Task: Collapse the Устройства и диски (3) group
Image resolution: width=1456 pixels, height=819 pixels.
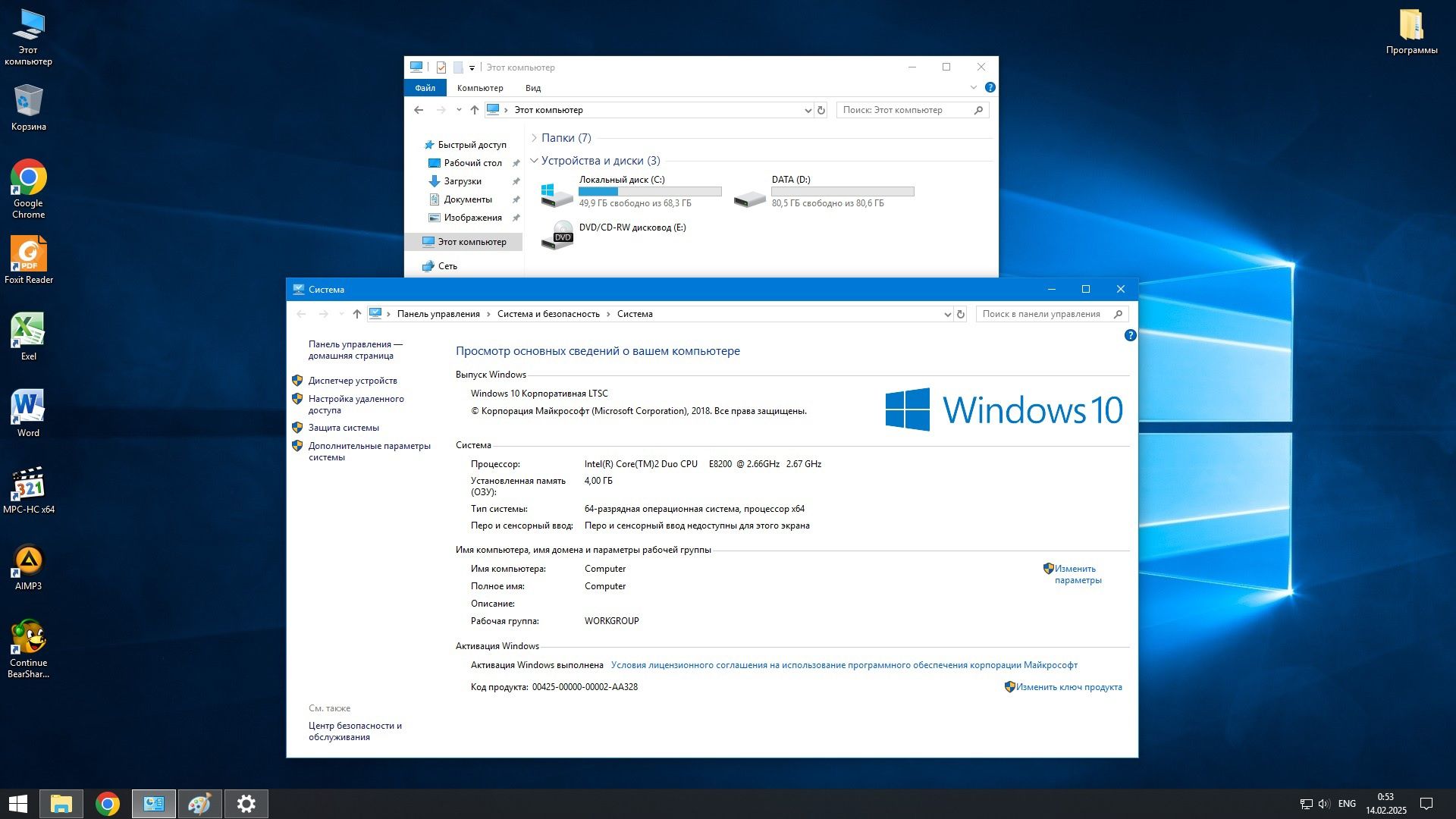Action: pos(534,161)
